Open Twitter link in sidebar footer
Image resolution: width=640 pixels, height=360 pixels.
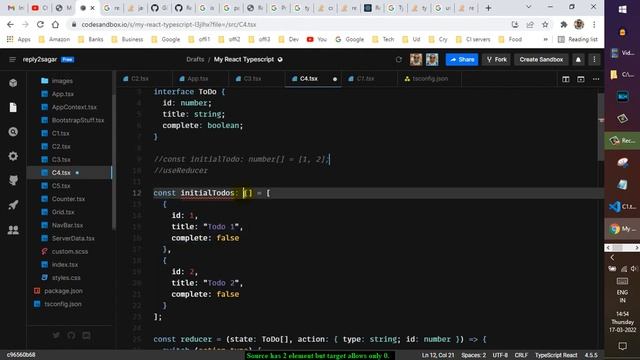point(56,335)
